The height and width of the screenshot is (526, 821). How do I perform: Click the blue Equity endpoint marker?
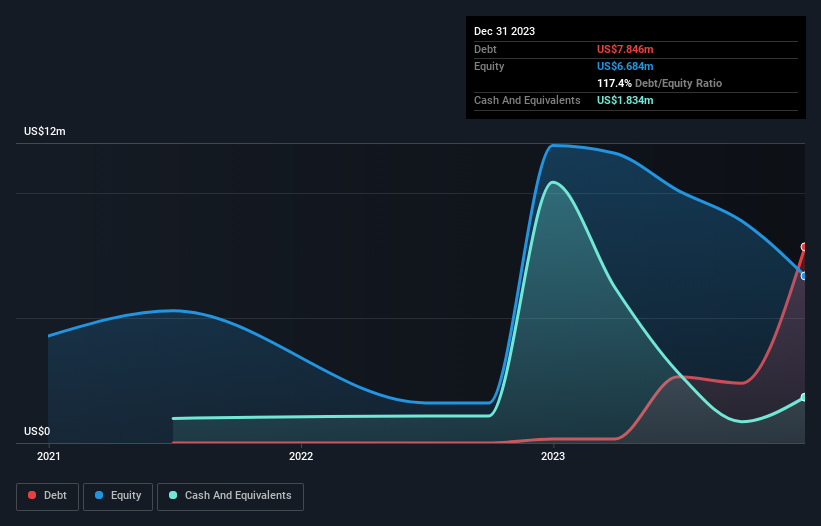[x=804, y=276]
